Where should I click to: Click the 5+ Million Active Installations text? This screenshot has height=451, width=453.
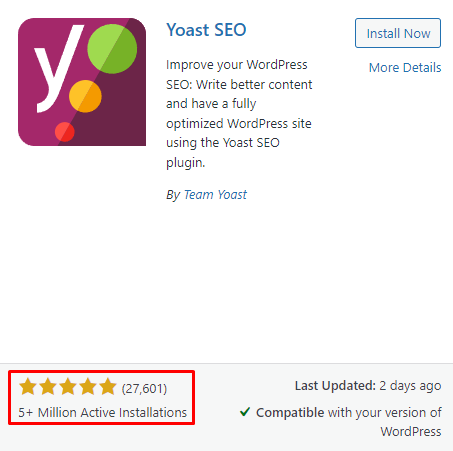pos(102,412)
